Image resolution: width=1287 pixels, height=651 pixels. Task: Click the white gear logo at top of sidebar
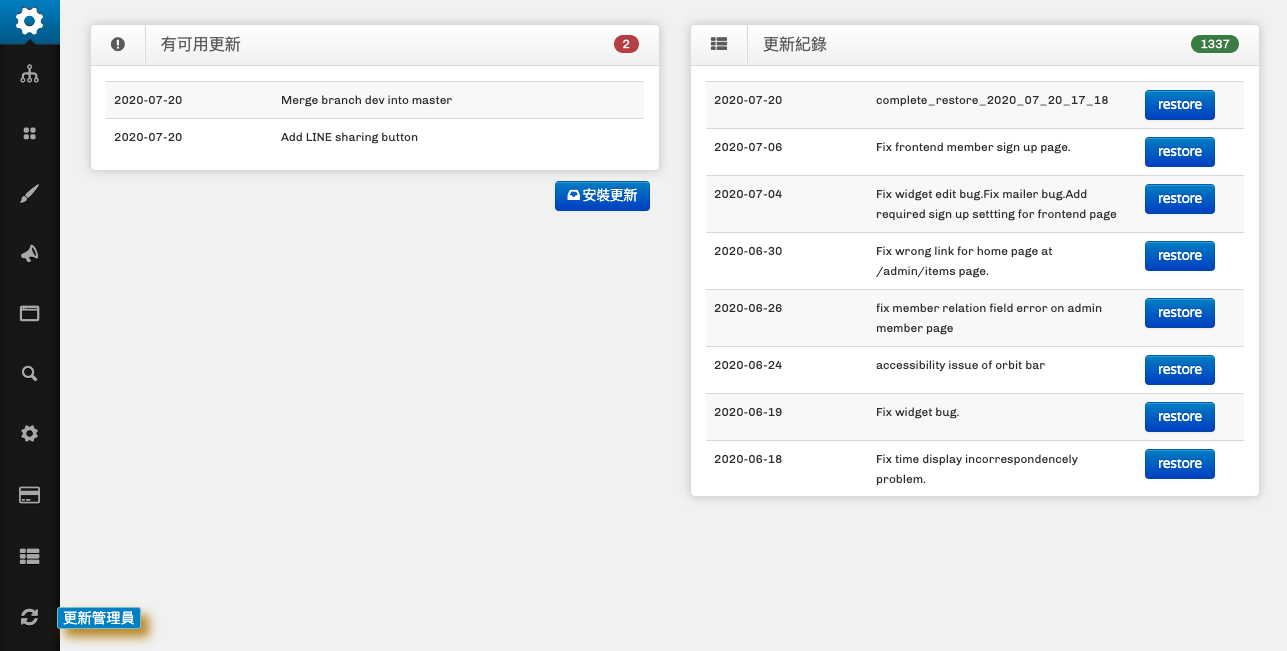(29, 21)
